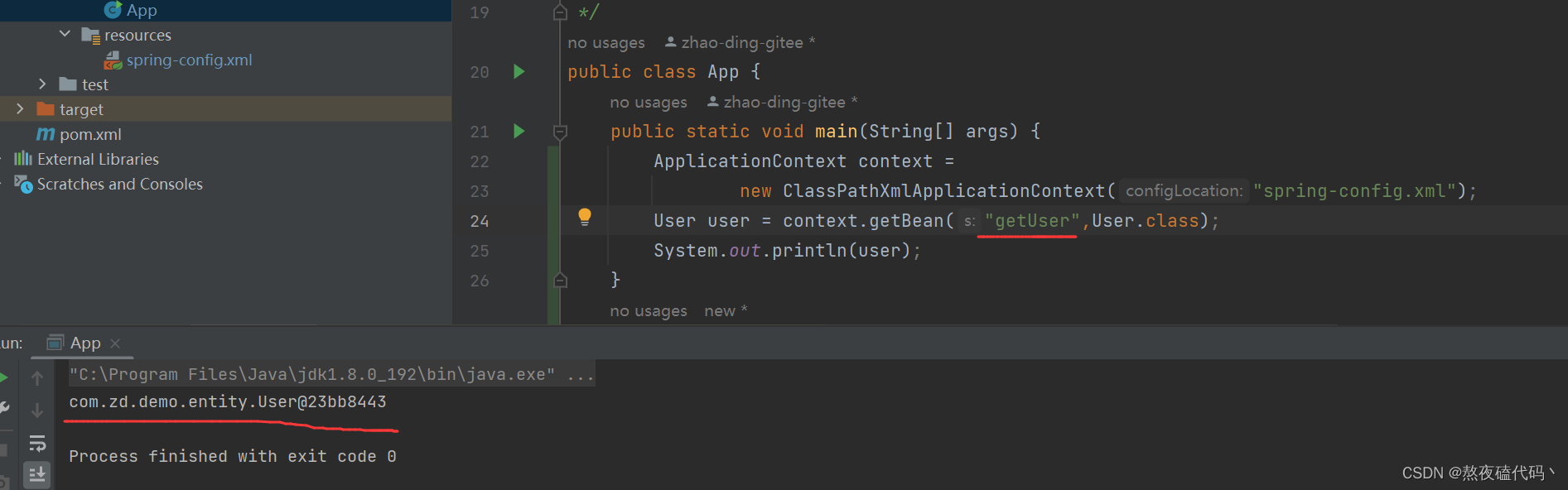Collapse the main method fold marker on line 21
This screenshot has width=1568, height=490.
coord(560,132)
